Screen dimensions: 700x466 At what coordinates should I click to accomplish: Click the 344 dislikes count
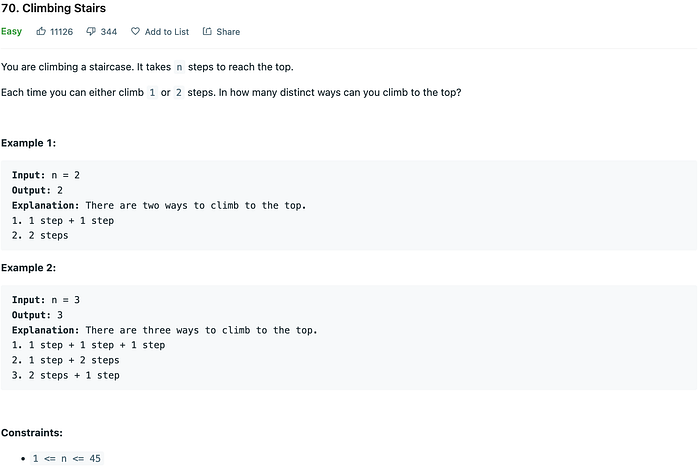(109, 32)
